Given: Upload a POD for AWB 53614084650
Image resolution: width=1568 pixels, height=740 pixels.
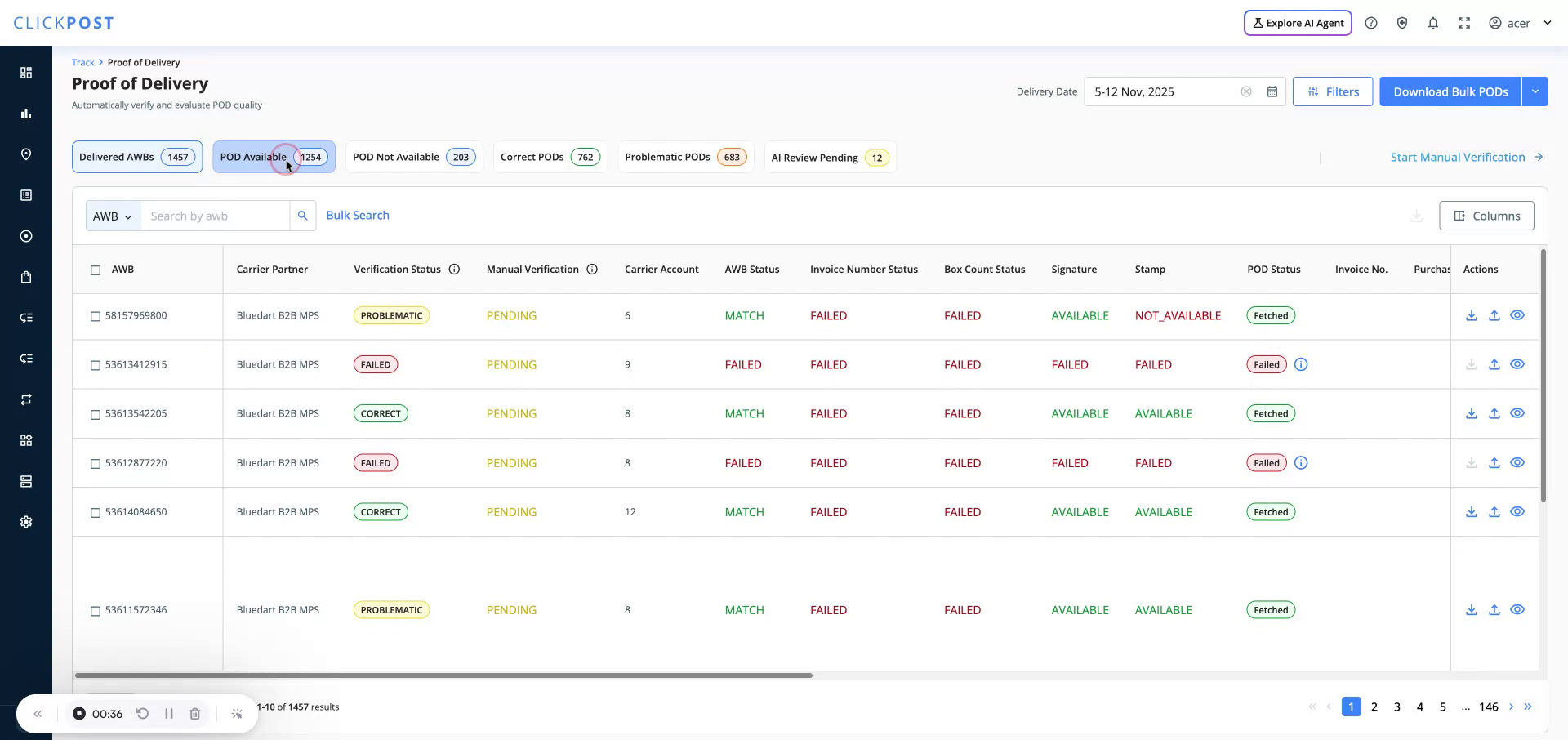Looking at the screenshot, I should click(1494, 512).
